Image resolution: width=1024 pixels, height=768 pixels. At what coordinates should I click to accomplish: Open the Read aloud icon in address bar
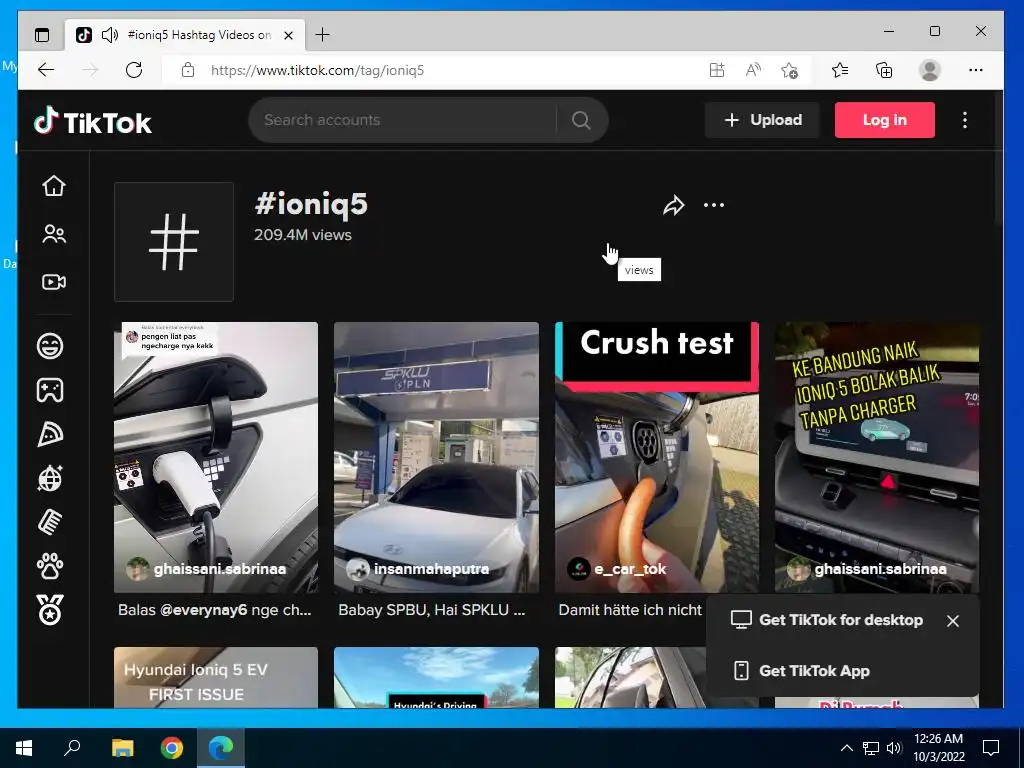click(753, 70)
